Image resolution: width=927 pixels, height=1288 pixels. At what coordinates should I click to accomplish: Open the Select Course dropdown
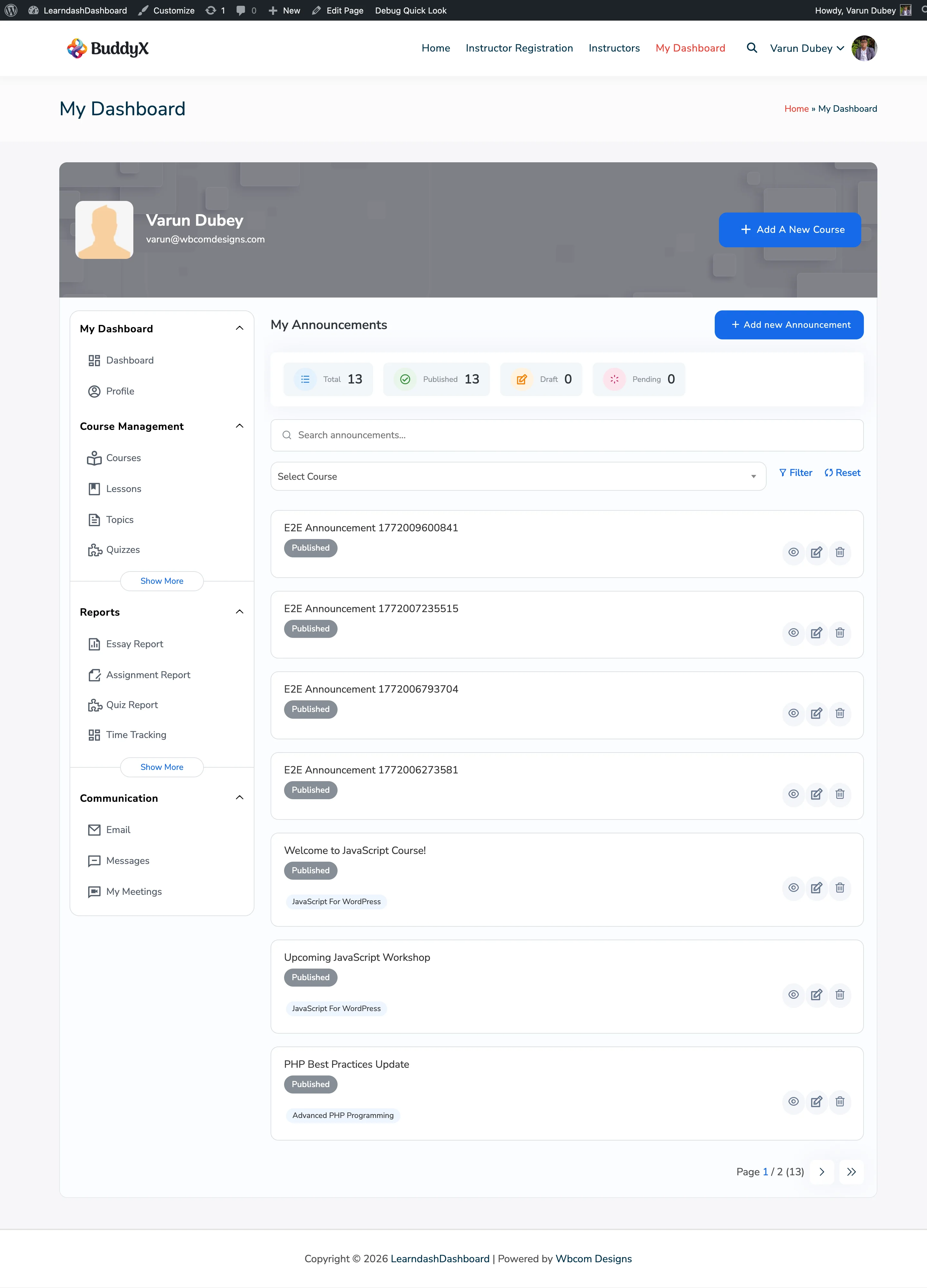pyautogui.click(x=518, y=477)
